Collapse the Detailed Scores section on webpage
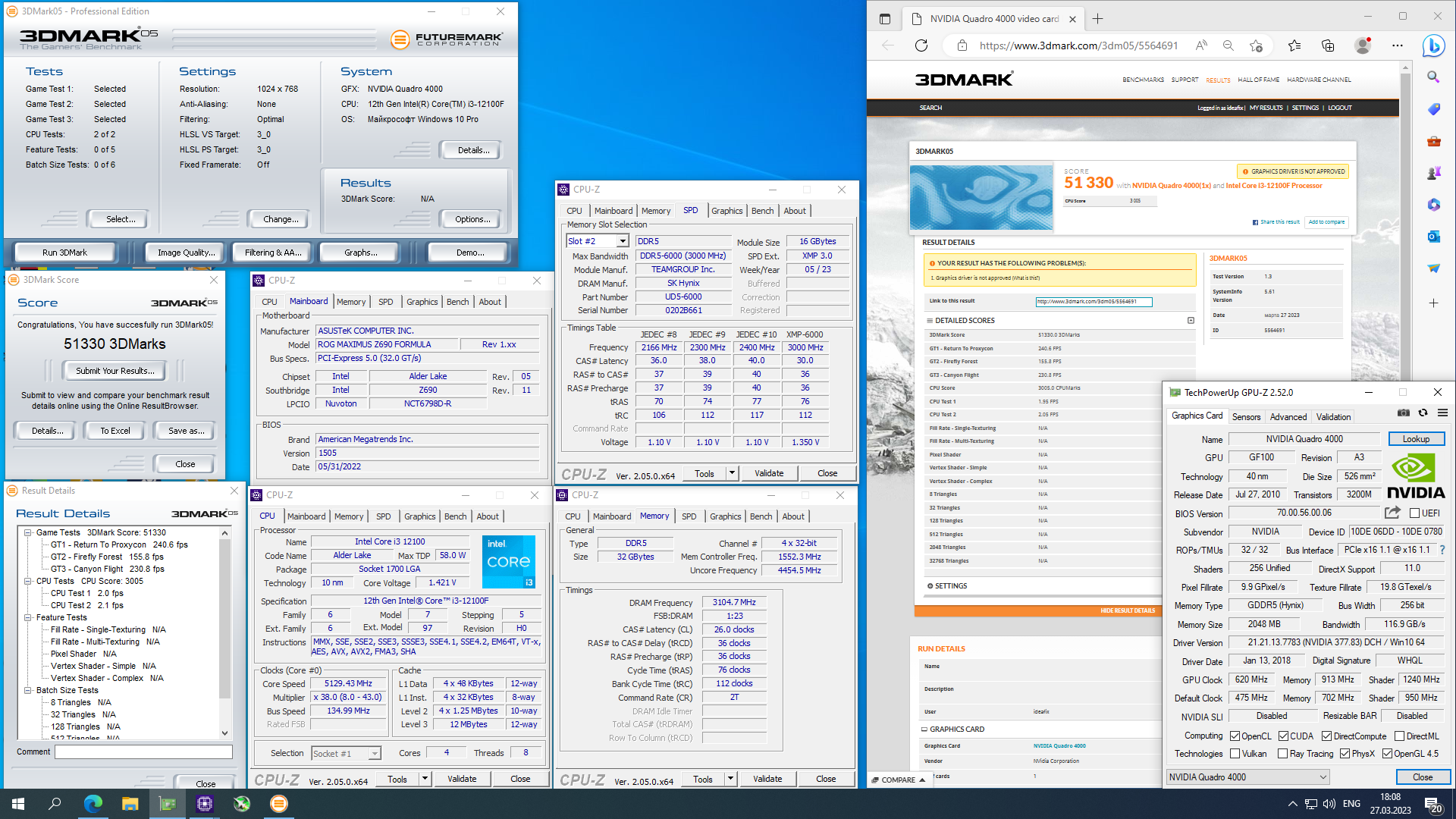The image size is (1456, 819). tap(1191, 320)
